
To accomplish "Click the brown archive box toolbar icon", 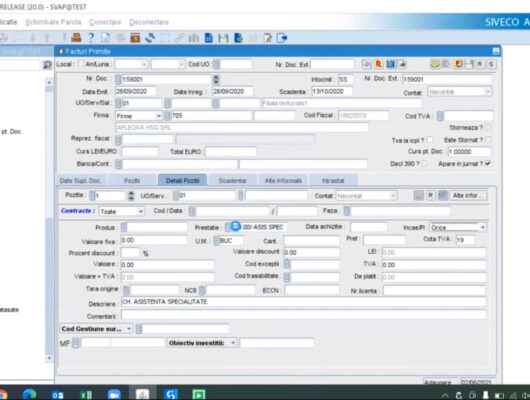I will click(x=135, y=38).
